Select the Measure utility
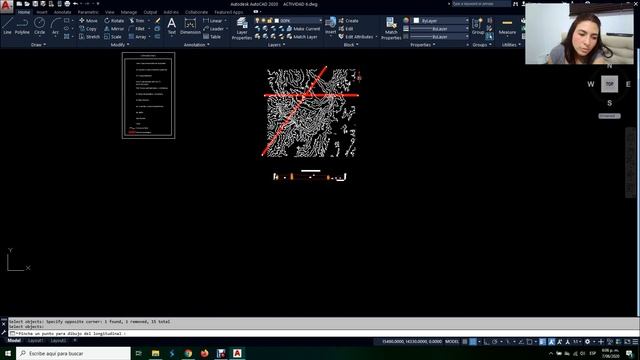Viewport: 640px width, 360px height. click(507, 26)
